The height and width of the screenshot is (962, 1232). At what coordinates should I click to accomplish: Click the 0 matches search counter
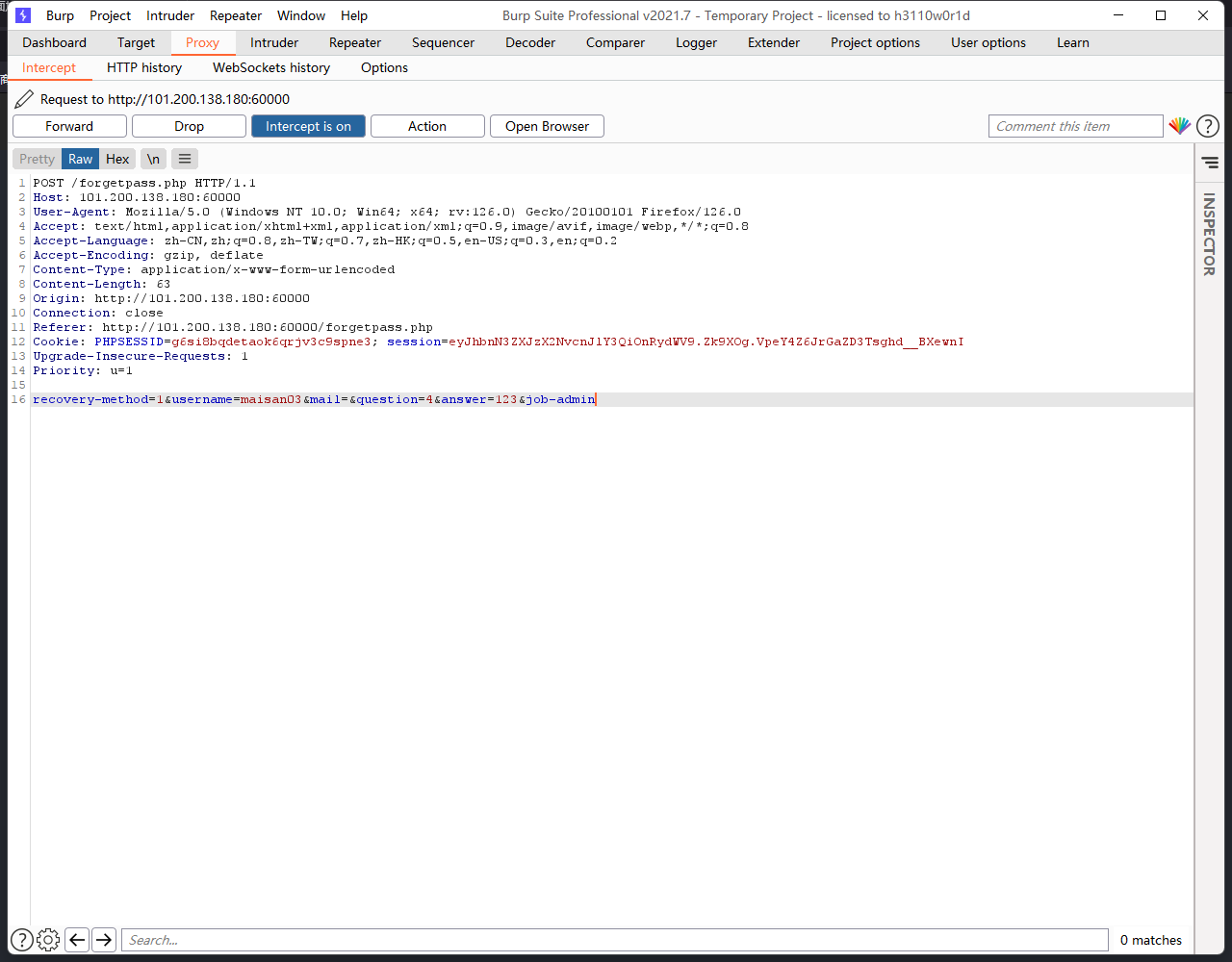tap(1151, 940)
